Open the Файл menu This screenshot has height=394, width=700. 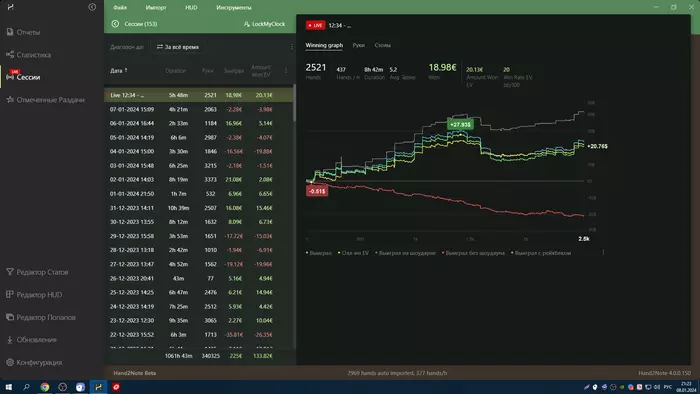click(120, 8)
